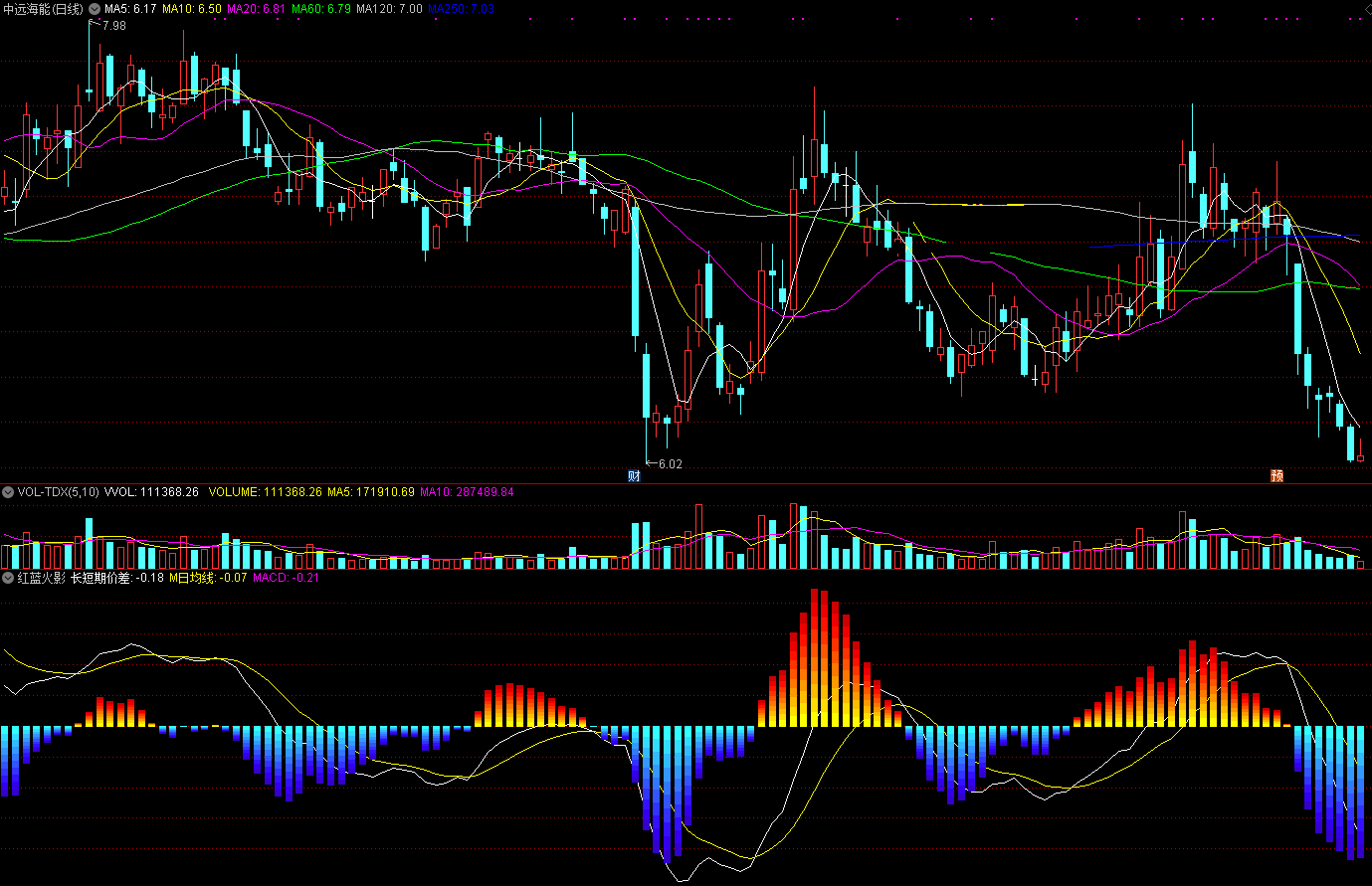This screenshot has height=886, width=1372.
Task: Click the MA20: 6.81 legend label
Action: pyautogui.click(x=256, y=9)
